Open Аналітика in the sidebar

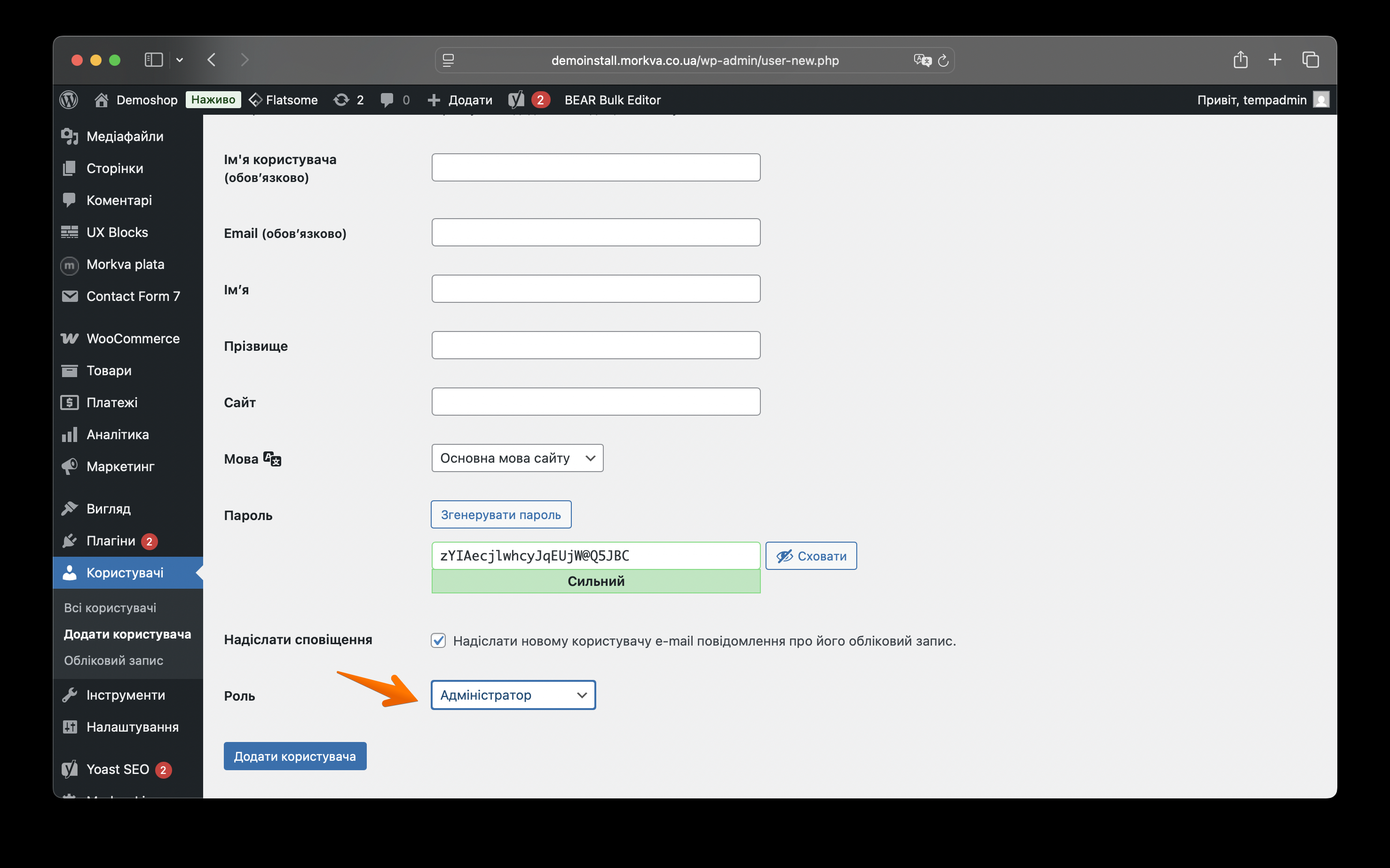128,434
